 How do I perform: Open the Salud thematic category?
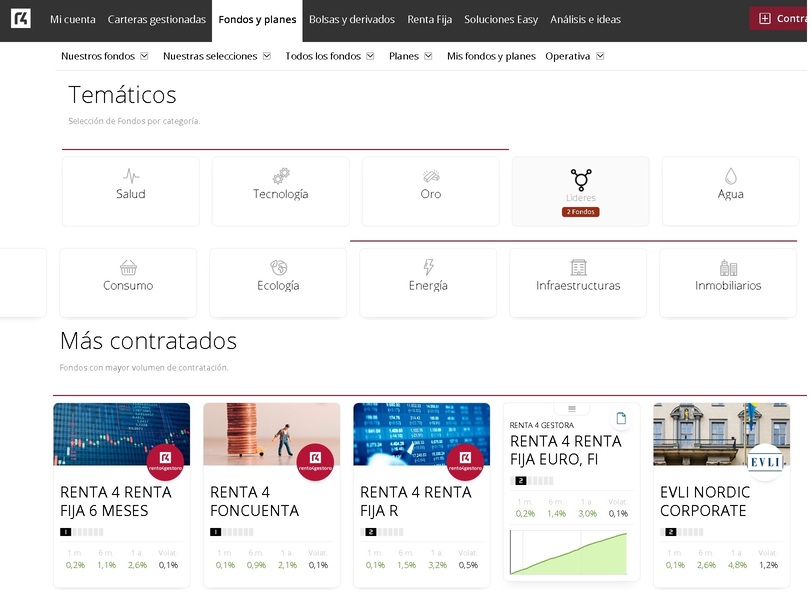[x=131, y=191]
